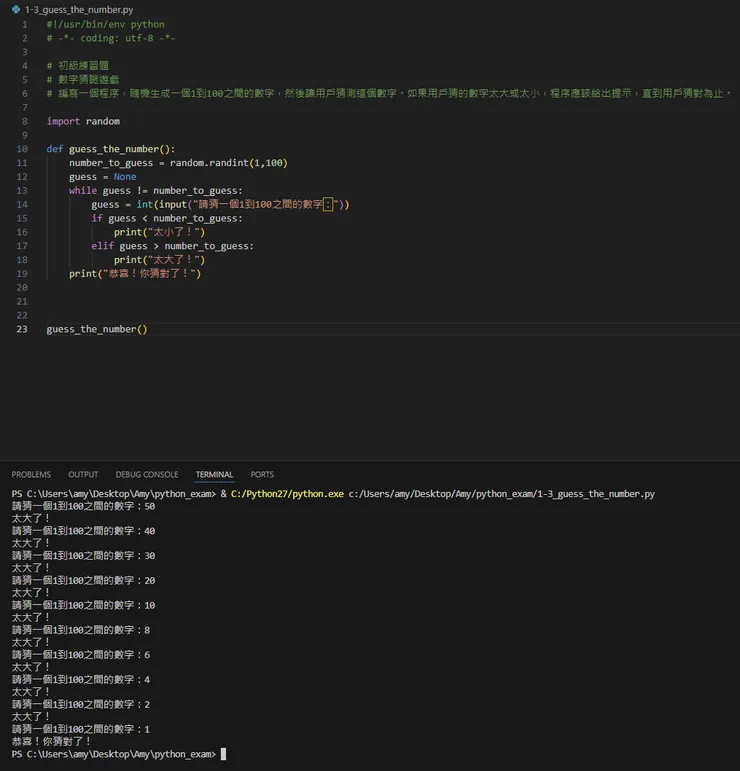Switch to the PROBLEMS panel tab
This screenshot has width=740, height=771.
pyautogui.click(x=31, y=474)
